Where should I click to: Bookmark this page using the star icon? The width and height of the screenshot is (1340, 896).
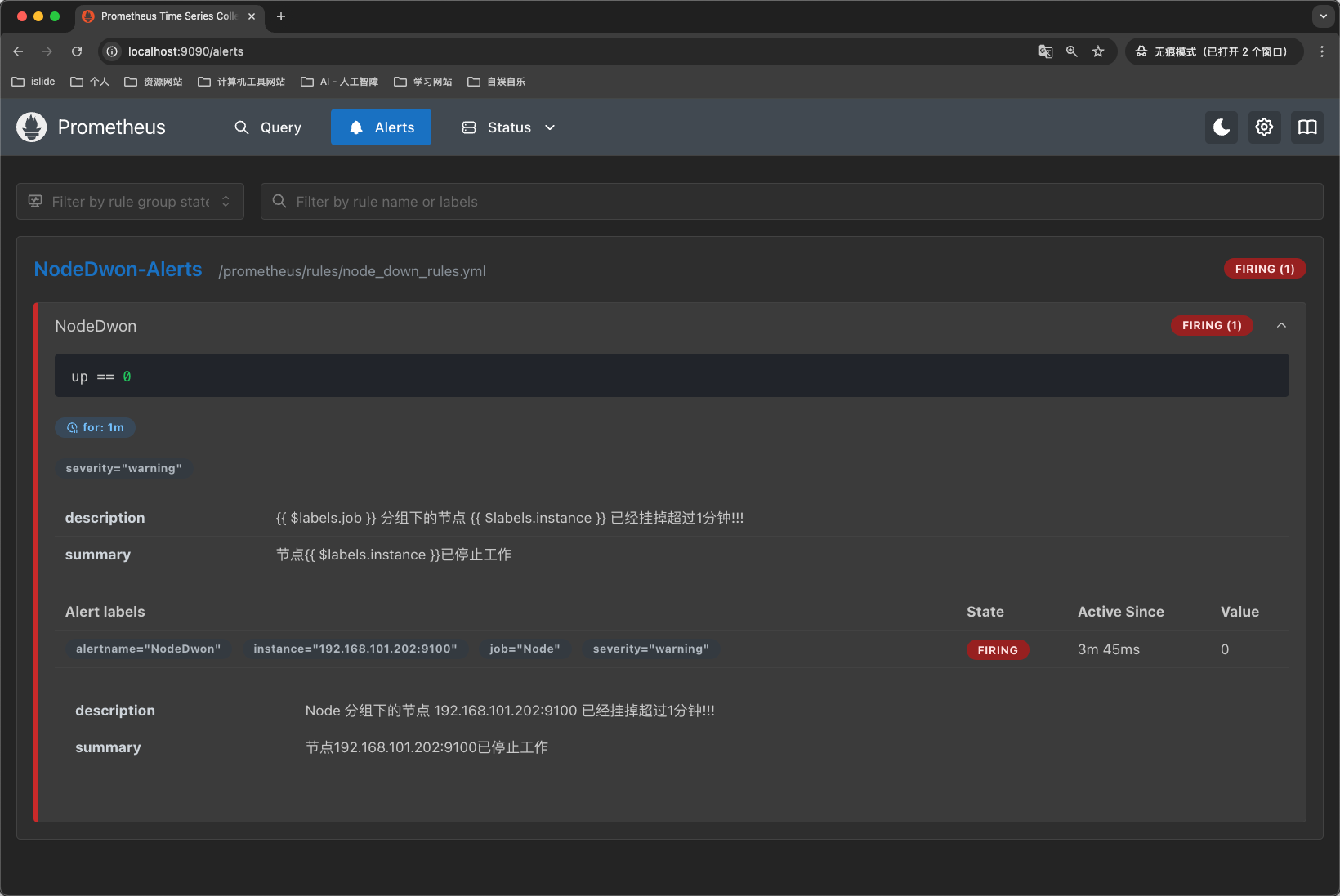(x=1098, y=51)
